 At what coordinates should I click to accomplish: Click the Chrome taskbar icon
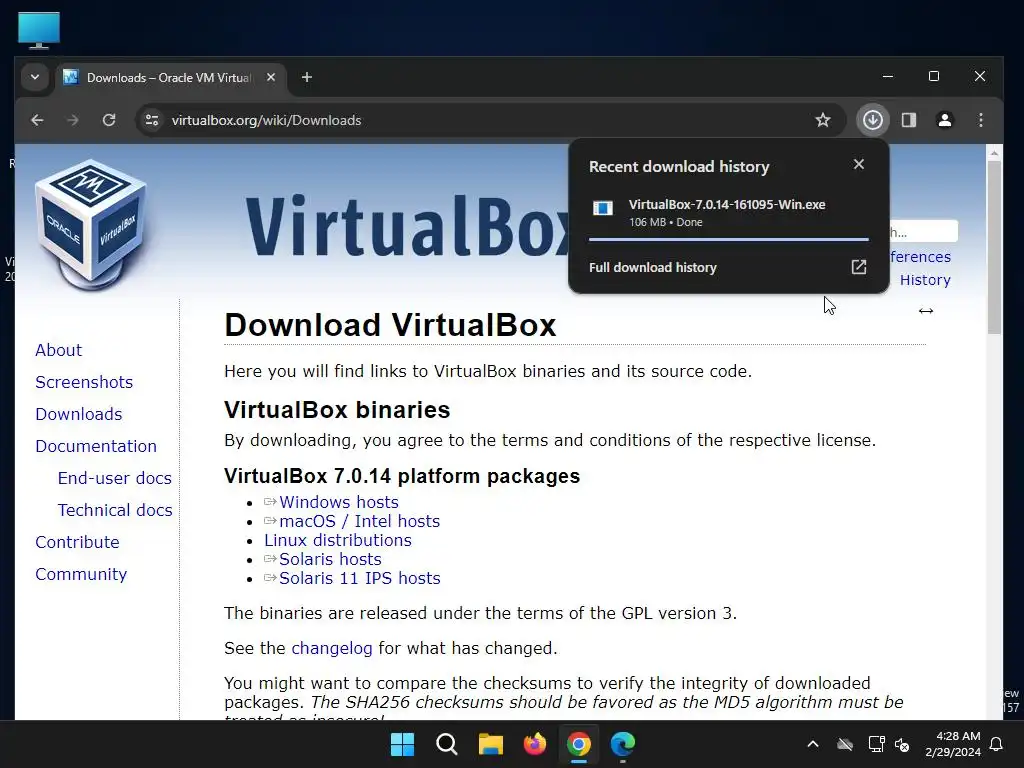579,744
